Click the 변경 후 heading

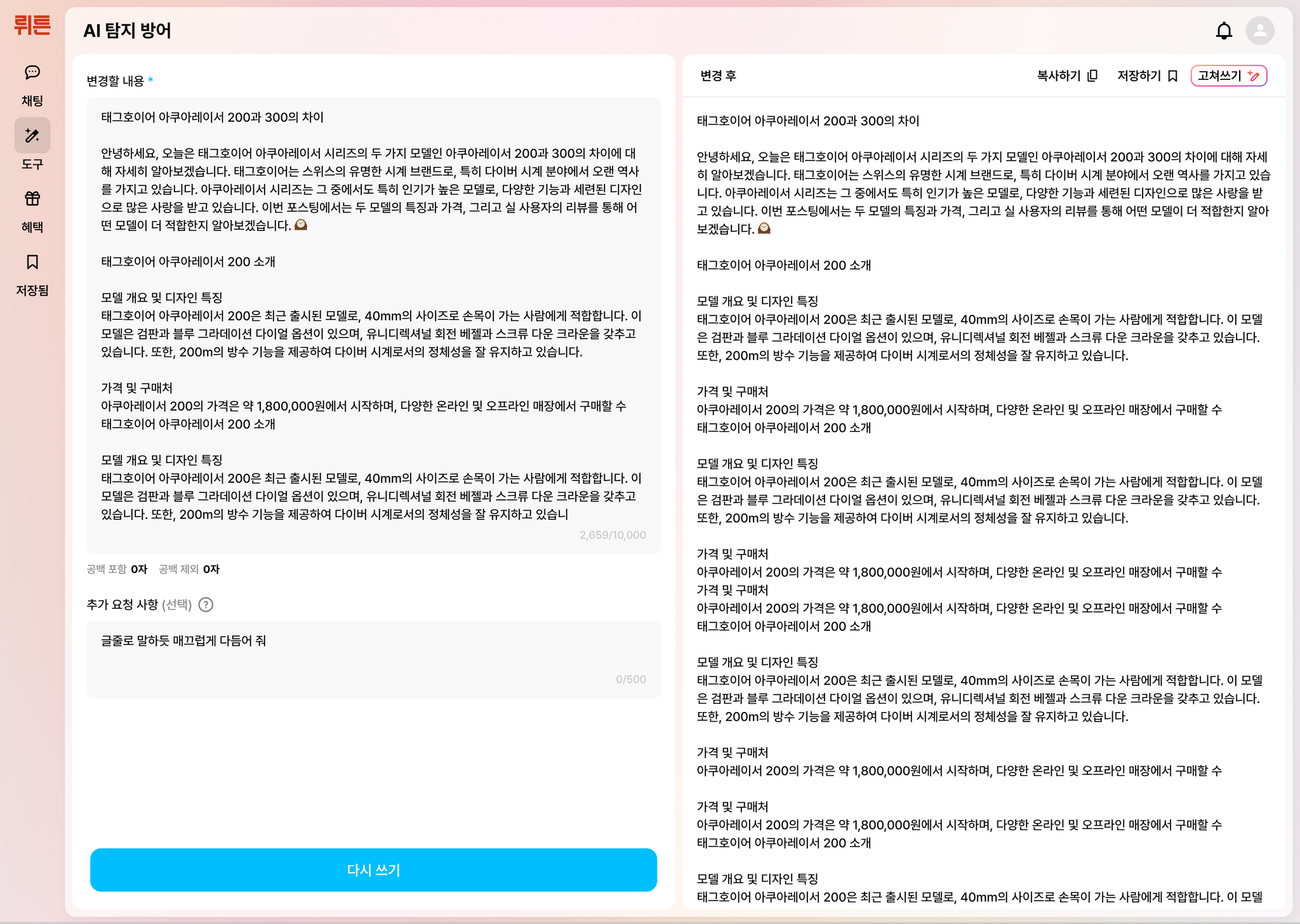tap(718, 76)
